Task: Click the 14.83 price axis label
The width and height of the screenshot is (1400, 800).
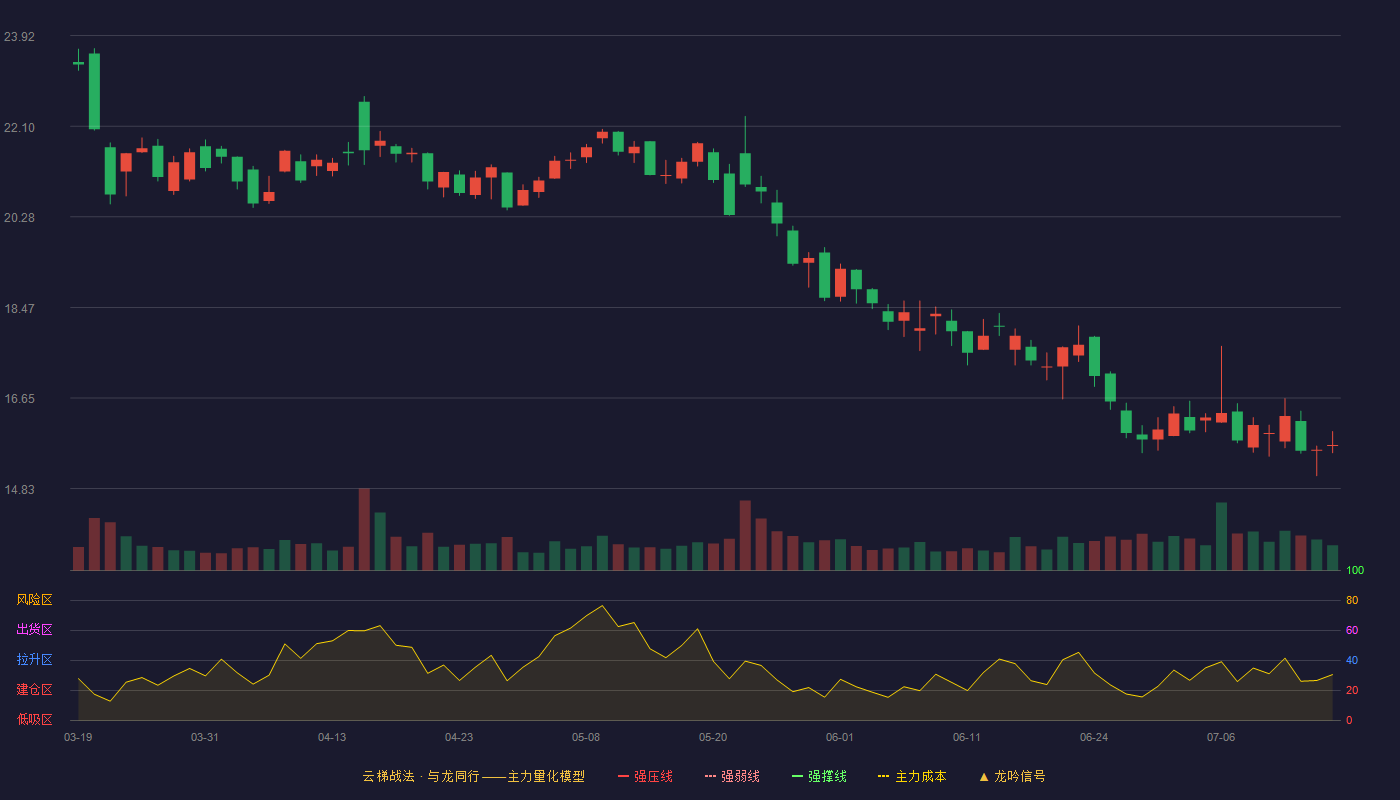Action: point(19,490)
